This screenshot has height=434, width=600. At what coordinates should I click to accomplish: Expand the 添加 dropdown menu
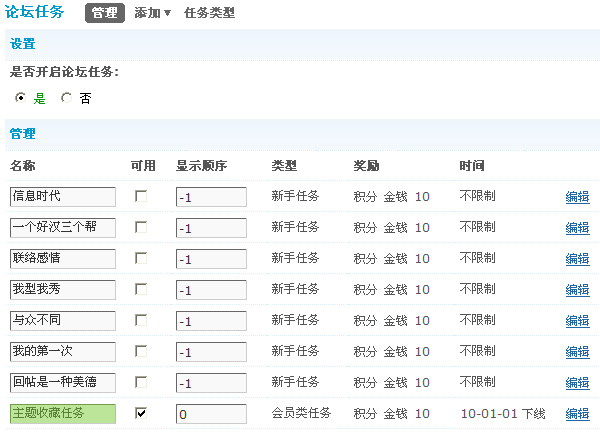point(152,13)
